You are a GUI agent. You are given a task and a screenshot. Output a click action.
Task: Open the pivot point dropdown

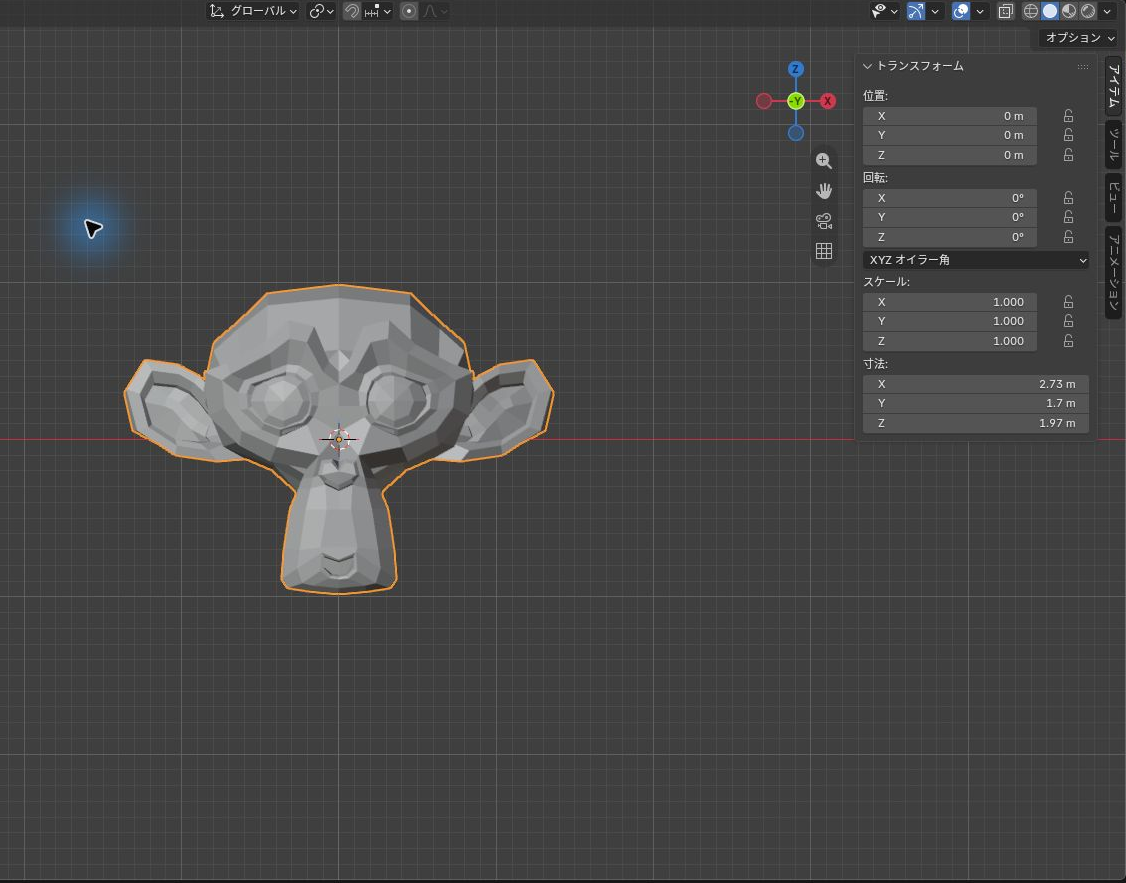(321, 11)
